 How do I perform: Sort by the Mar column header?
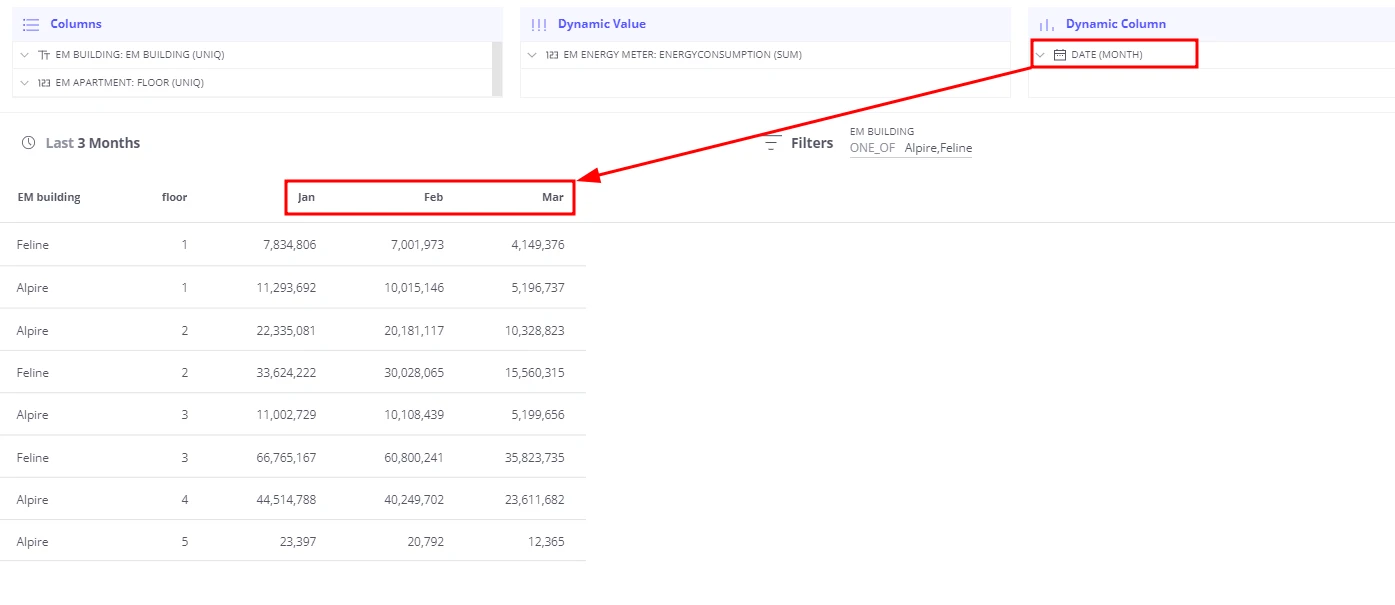553,197
